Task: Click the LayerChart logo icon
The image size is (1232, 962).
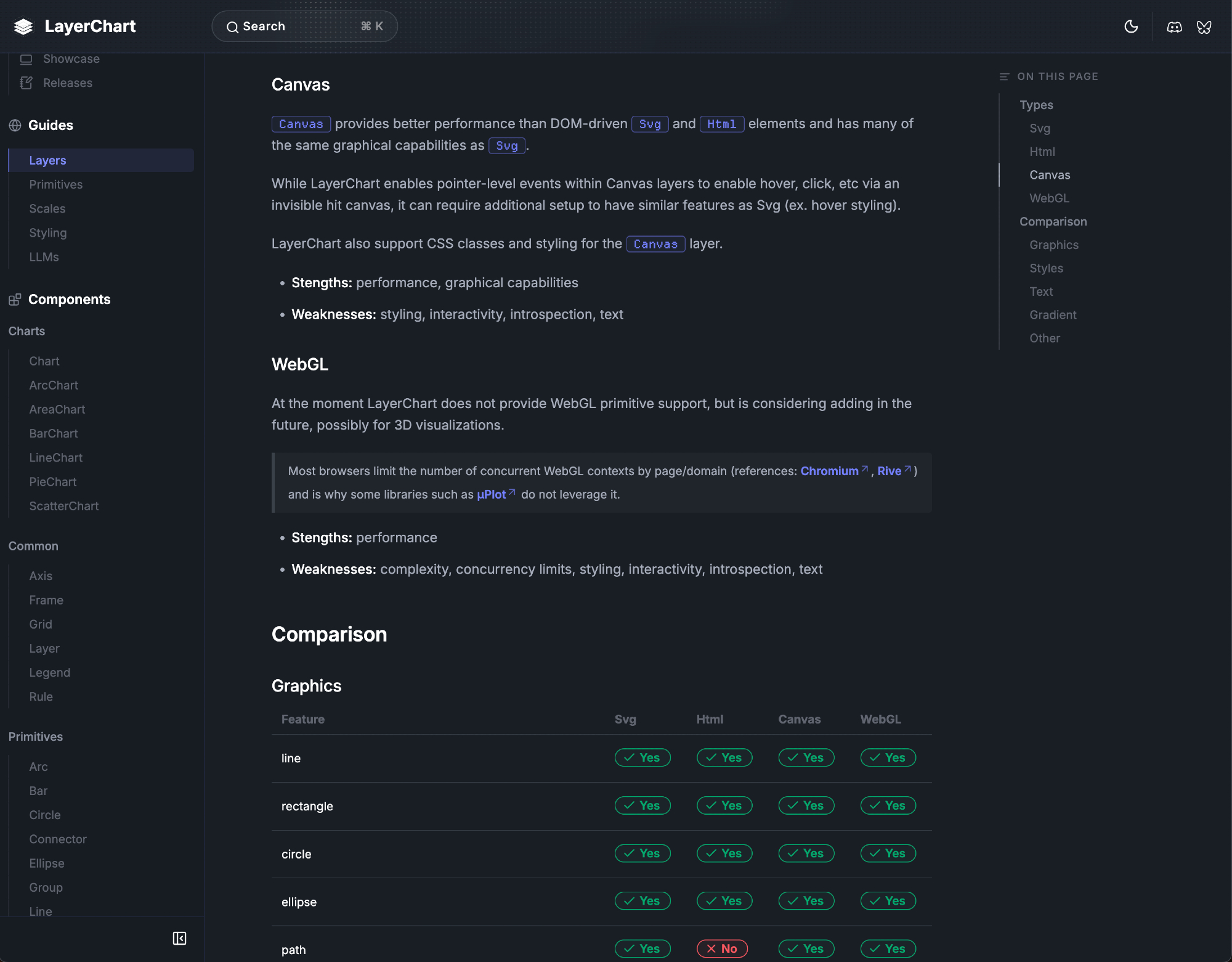Action: tap(23, 26)
